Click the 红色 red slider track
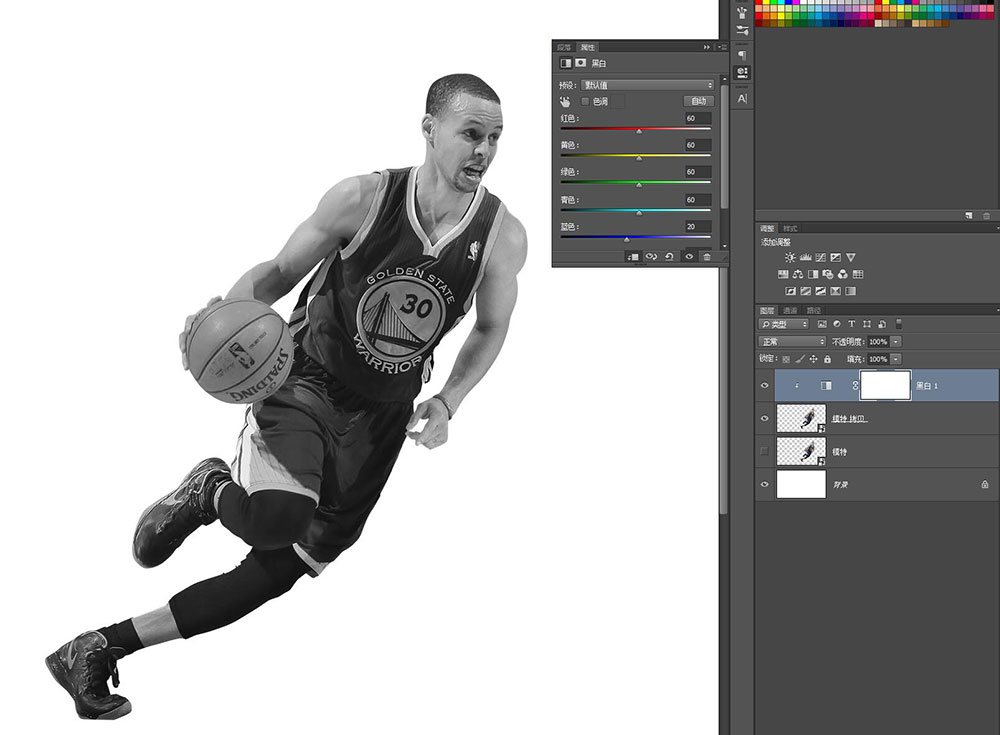The image size is (1000, 735). (x=636, y=130)
